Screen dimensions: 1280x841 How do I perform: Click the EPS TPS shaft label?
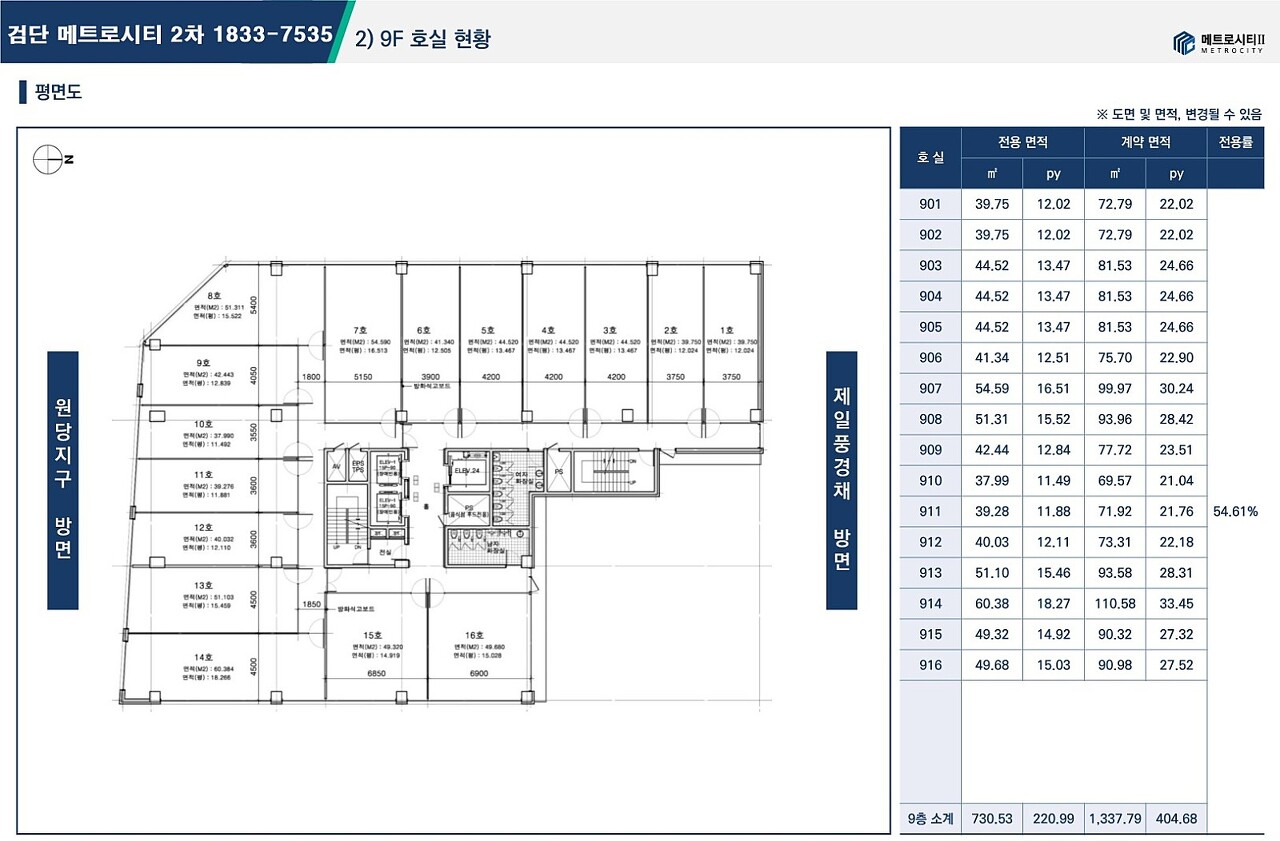tap(357, 467)
